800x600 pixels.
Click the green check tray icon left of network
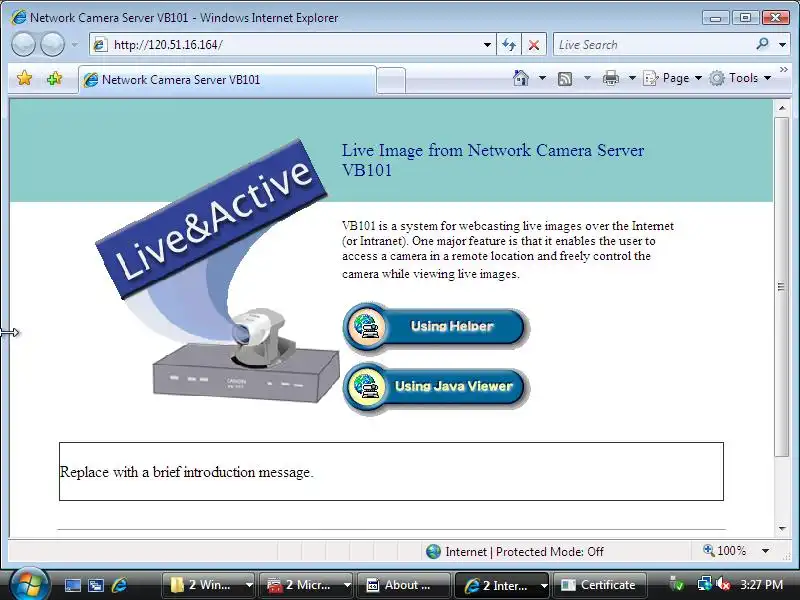pos(677,585)
